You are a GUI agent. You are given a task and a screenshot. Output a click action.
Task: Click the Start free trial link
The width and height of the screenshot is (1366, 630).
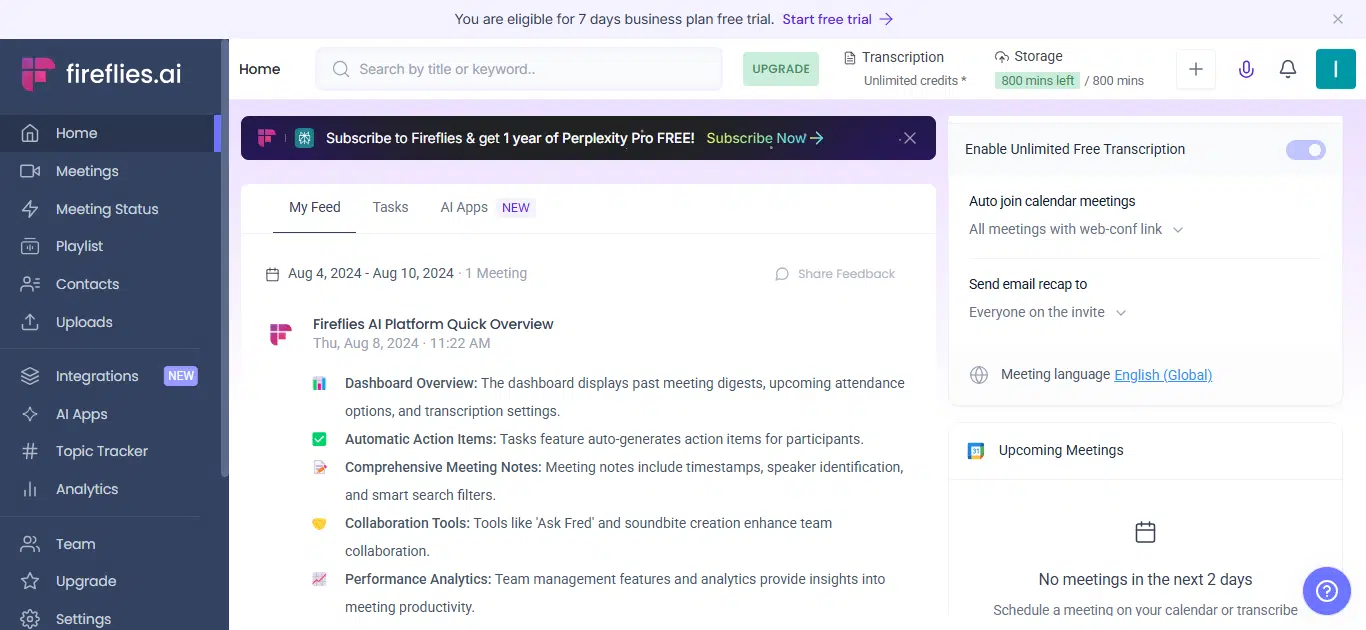click(838, 19)
